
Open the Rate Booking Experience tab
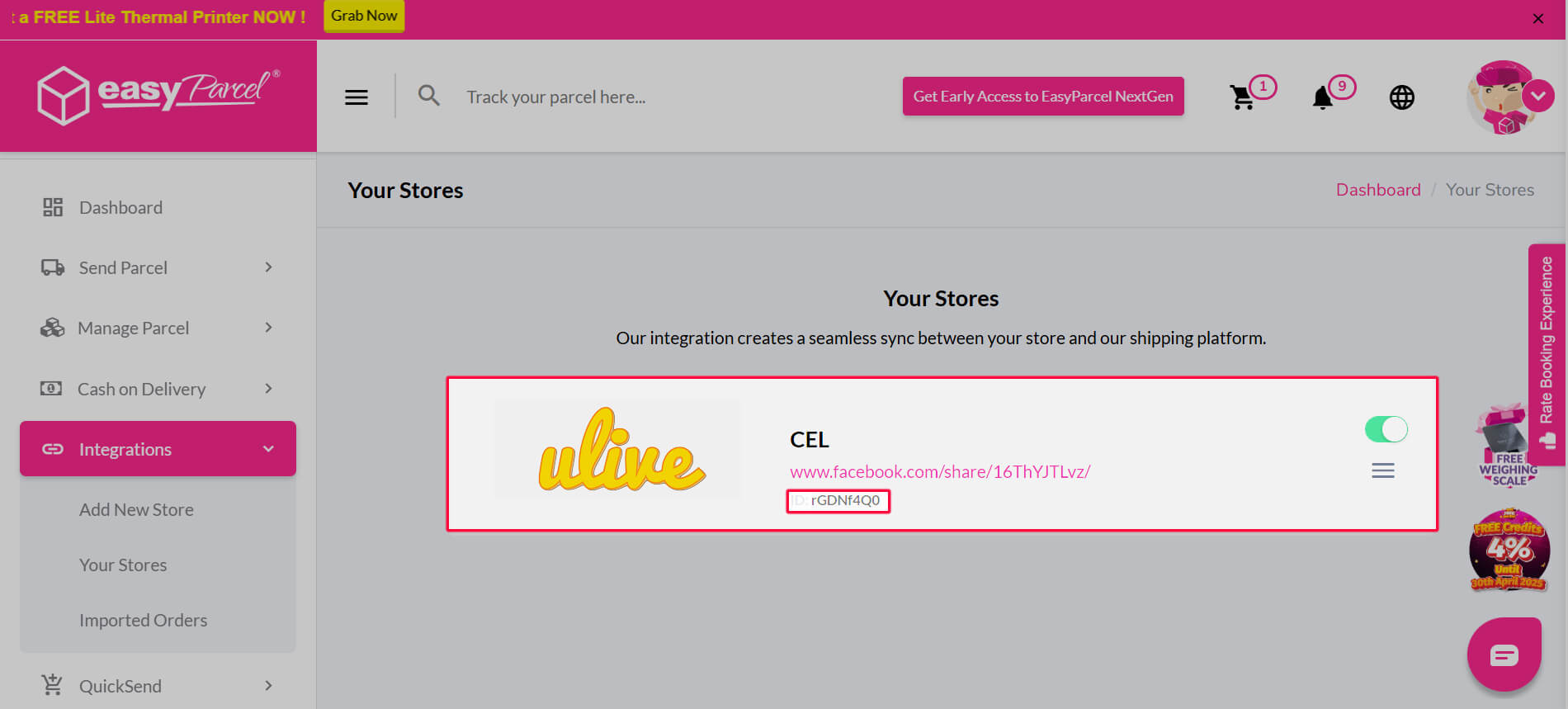[x=1547, y=355]
